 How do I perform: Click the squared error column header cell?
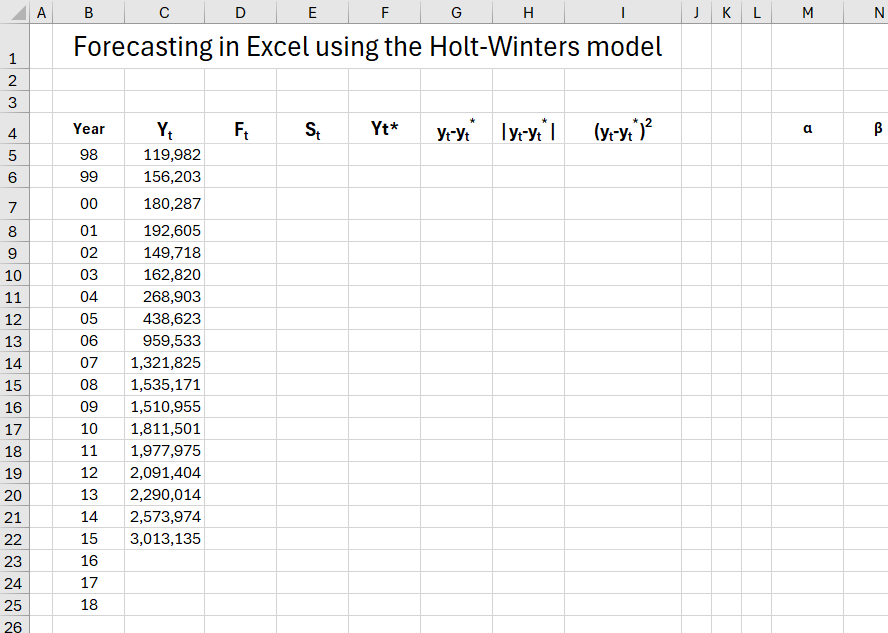(622, 129)
